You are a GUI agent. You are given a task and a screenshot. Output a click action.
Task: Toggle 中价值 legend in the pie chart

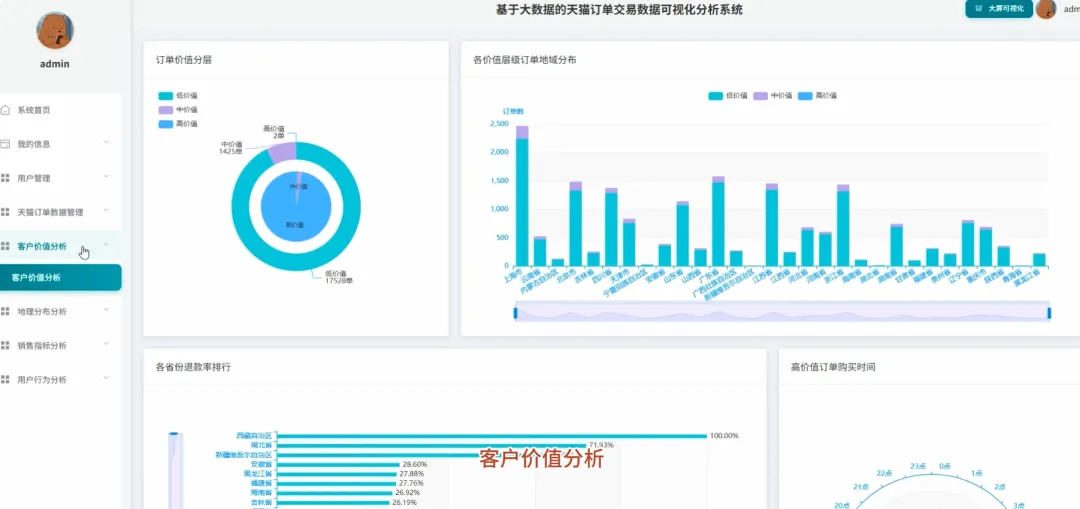click(178, 110)
